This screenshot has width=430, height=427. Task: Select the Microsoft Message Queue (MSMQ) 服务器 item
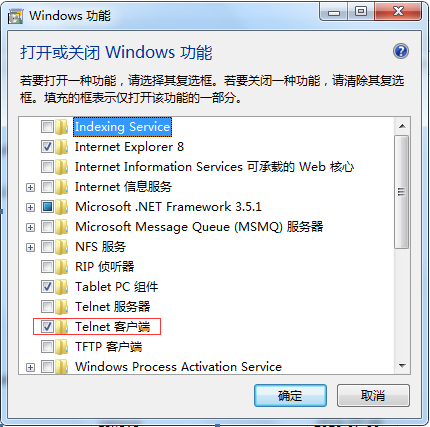[x=199, y=227]
